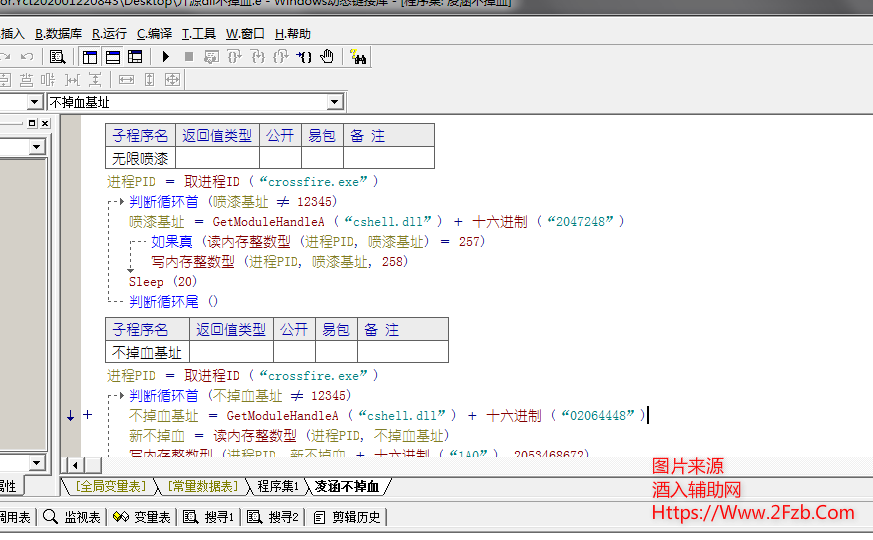The height and width of the screenshot is (540, 873).
Task: Switch to the 程序集1 tab
Action: point(277,487)
